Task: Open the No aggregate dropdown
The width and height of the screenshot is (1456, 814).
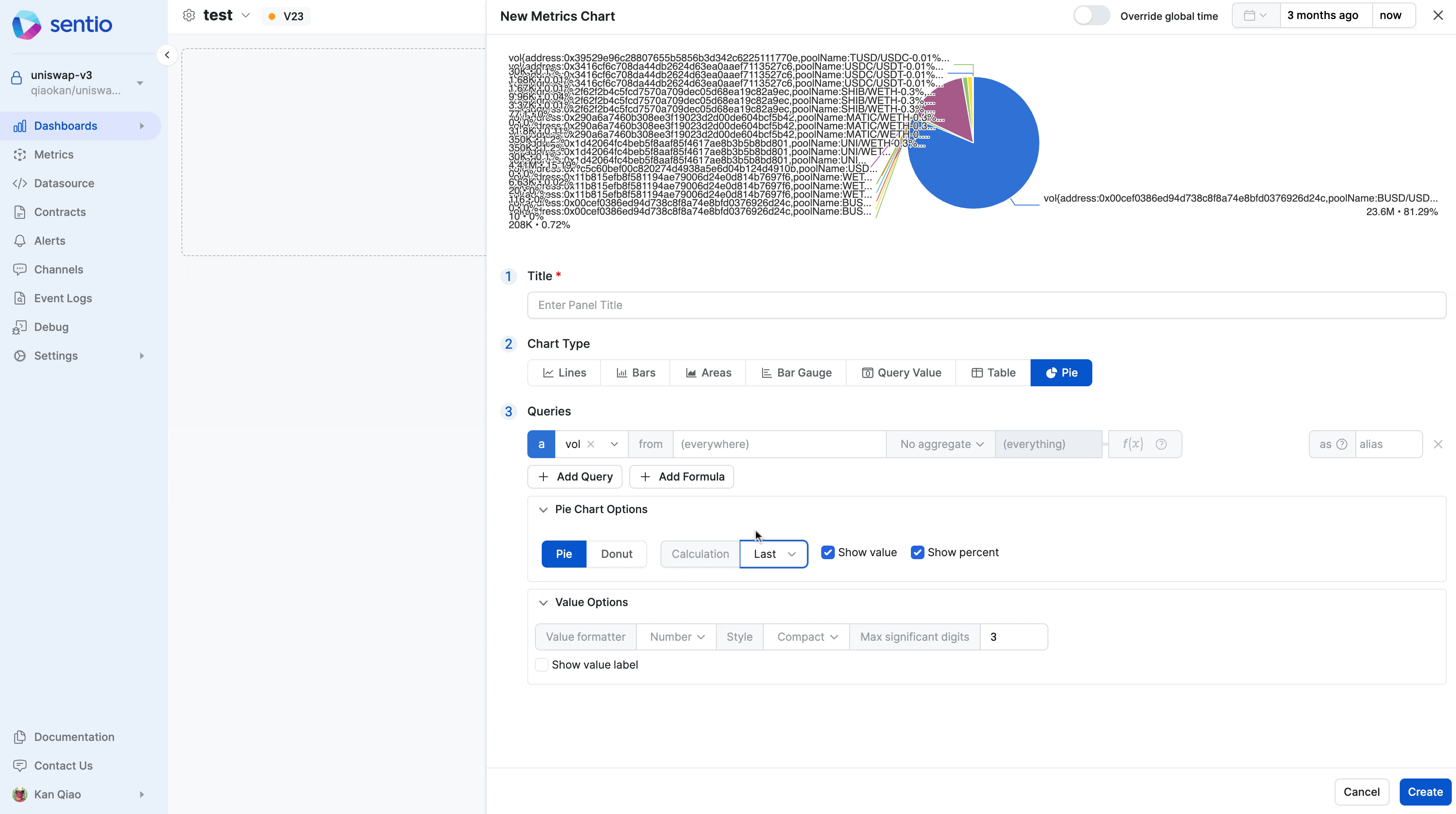Action: (x=941, y=444)
